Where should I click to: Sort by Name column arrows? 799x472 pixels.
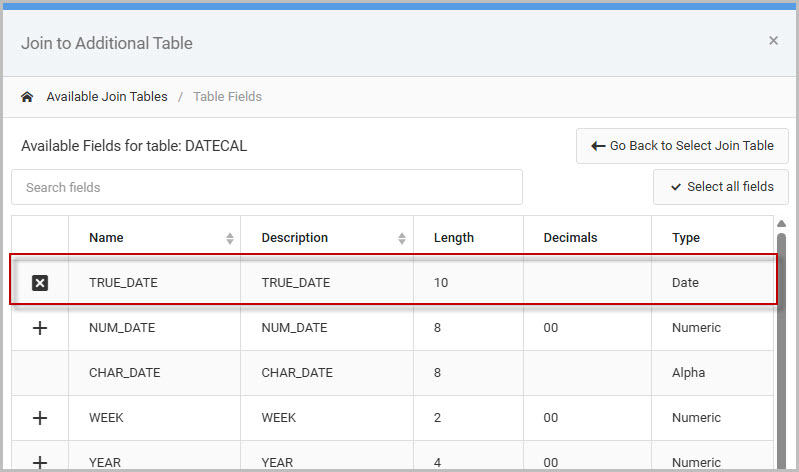pos(230,238)
